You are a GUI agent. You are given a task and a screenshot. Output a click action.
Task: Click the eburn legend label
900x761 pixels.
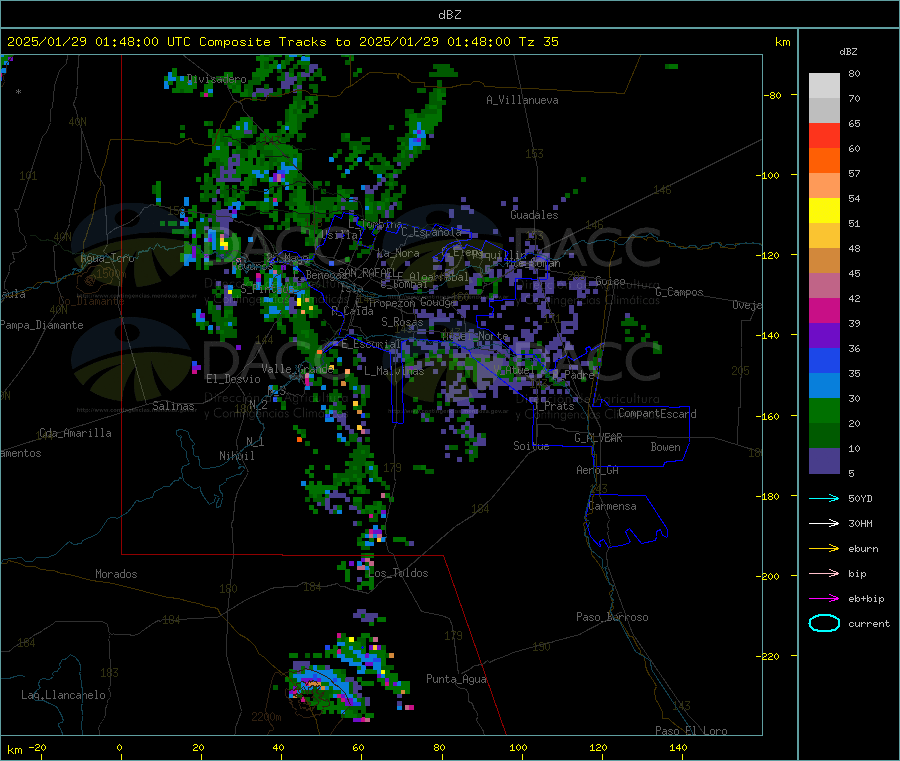(x=863, y=549)
